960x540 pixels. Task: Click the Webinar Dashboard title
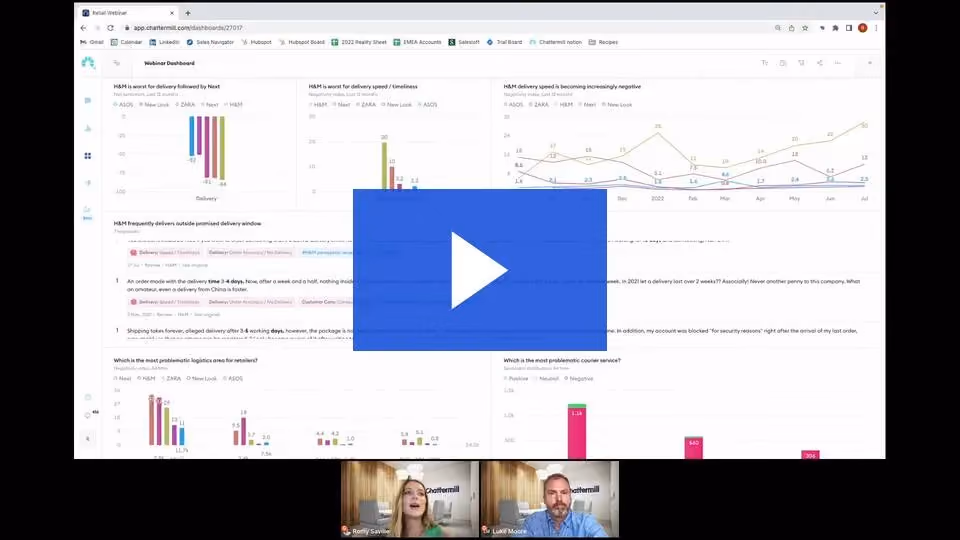pos(170,63)
